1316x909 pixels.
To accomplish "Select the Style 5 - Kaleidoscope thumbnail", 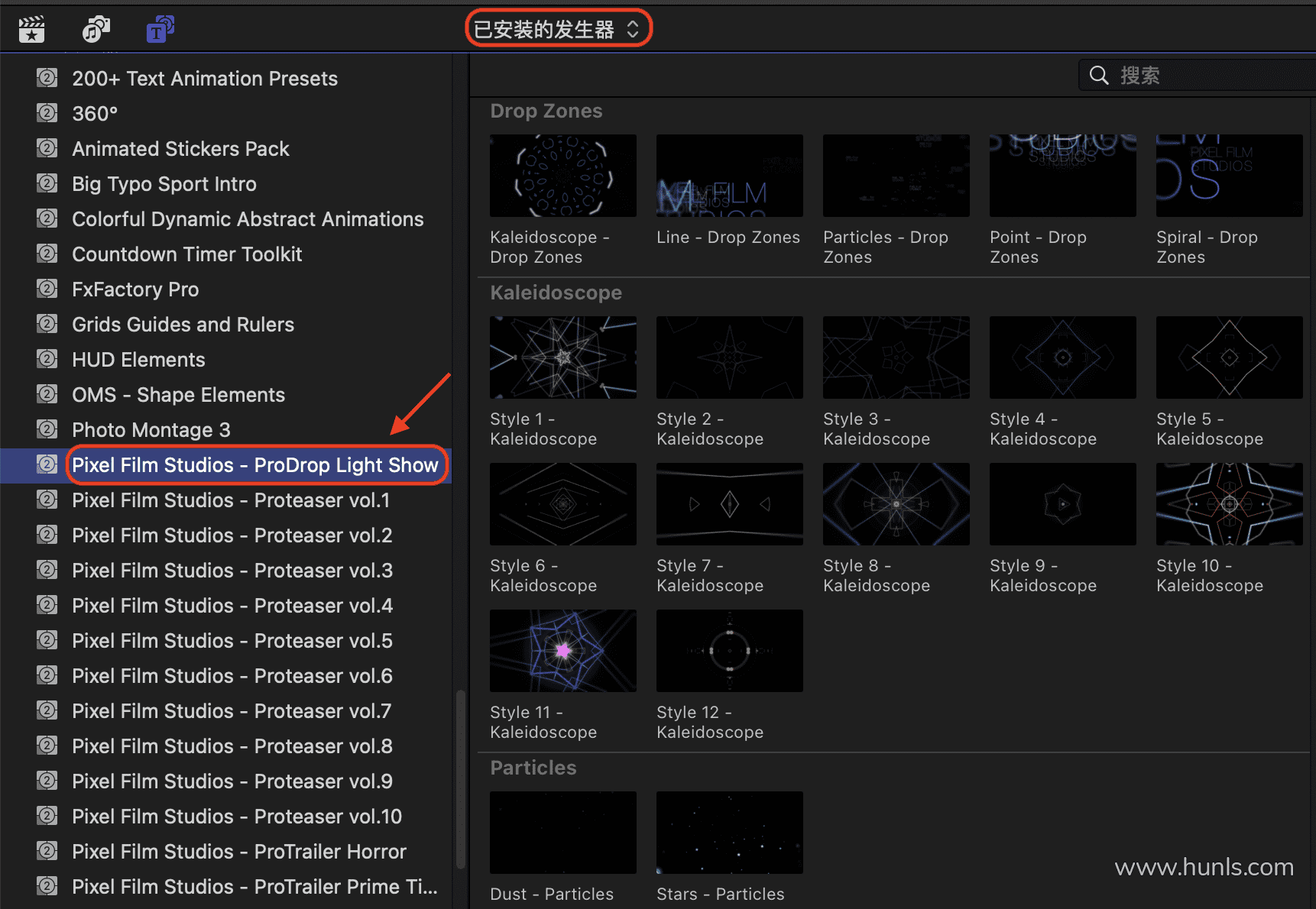I will point(1230,357).
